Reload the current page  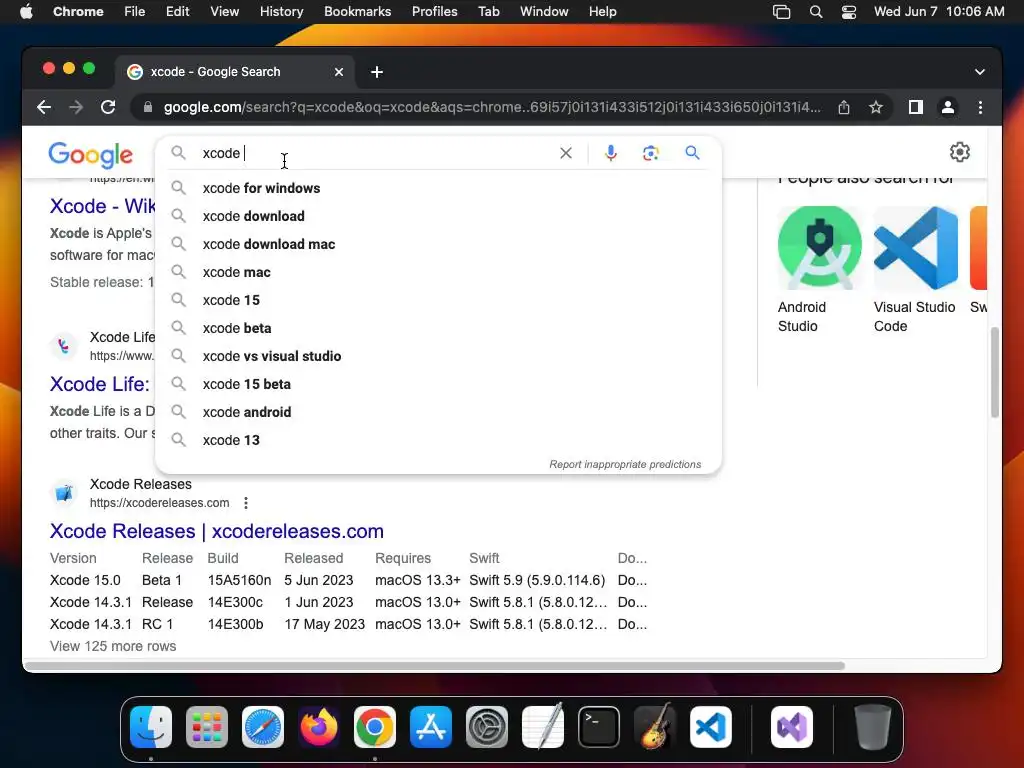(x=108, y=107)
